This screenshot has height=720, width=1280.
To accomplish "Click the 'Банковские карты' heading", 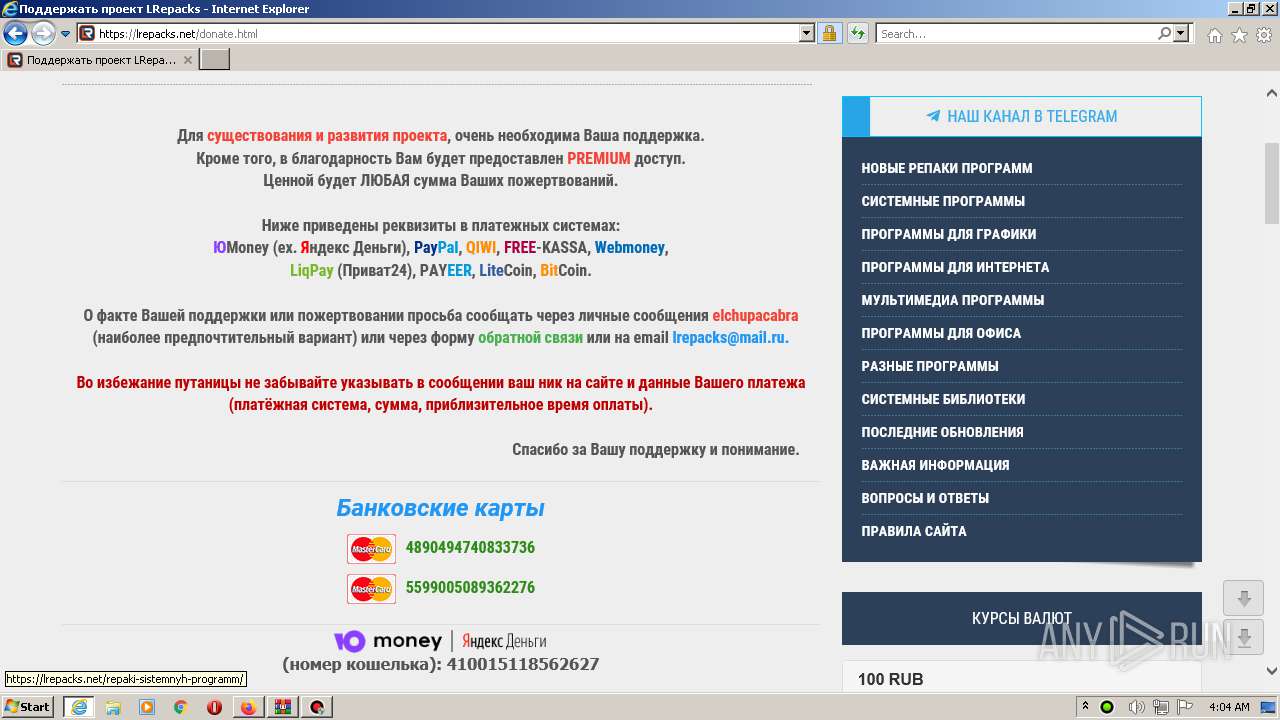I will [440, 508].
